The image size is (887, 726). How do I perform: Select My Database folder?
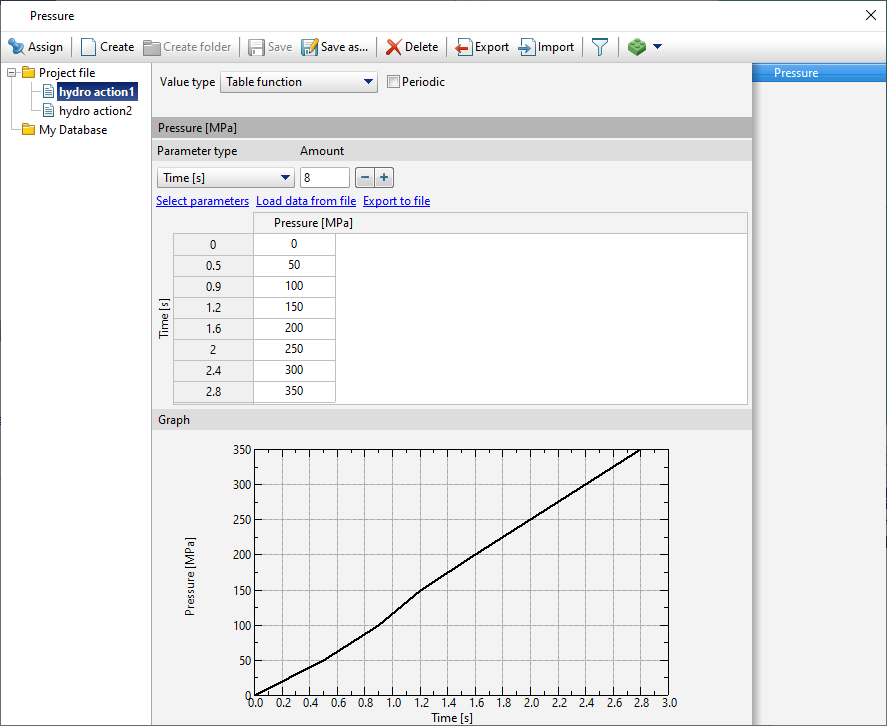pos(72,130)
